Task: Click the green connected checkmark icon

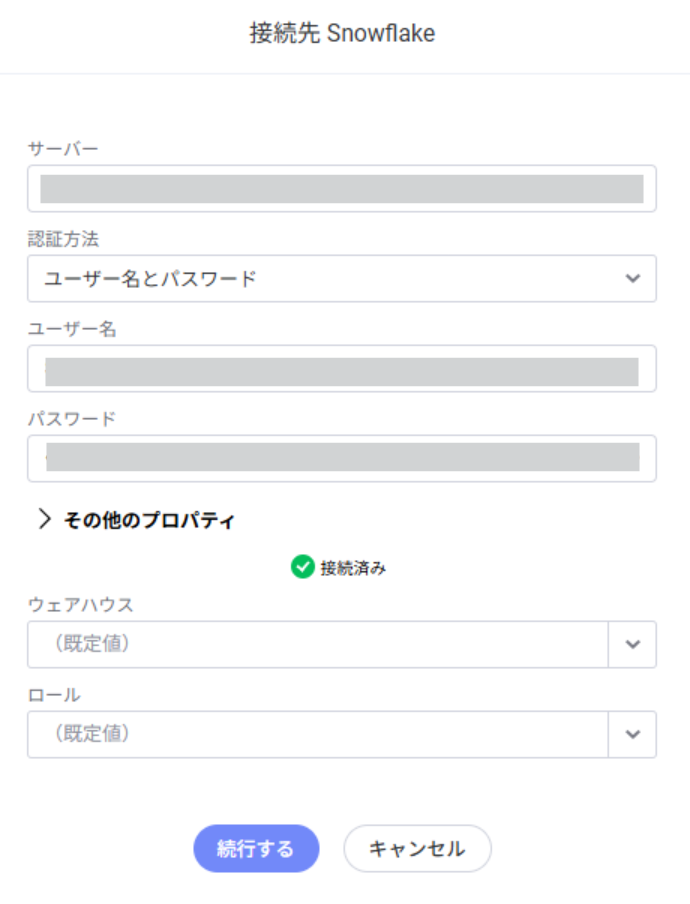Action: pos(302,567)
